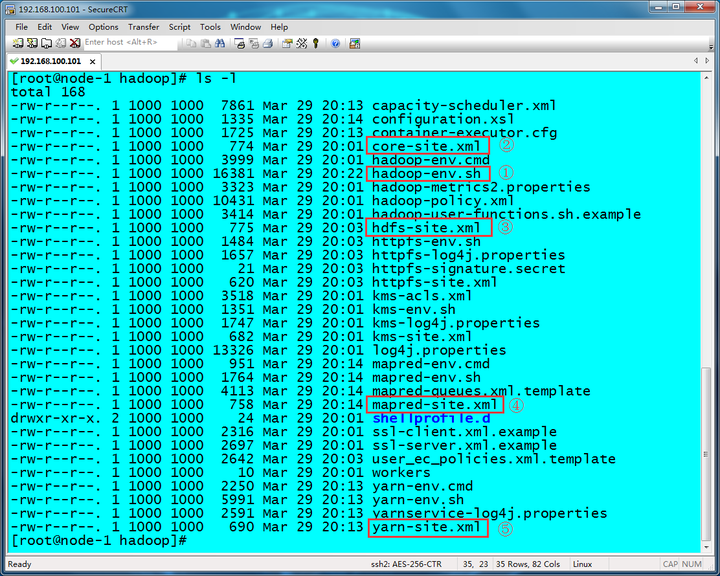Screen dimensions: 720x576
Task: Click the terminal scrollbar down arrow
Action: point(706,547)
